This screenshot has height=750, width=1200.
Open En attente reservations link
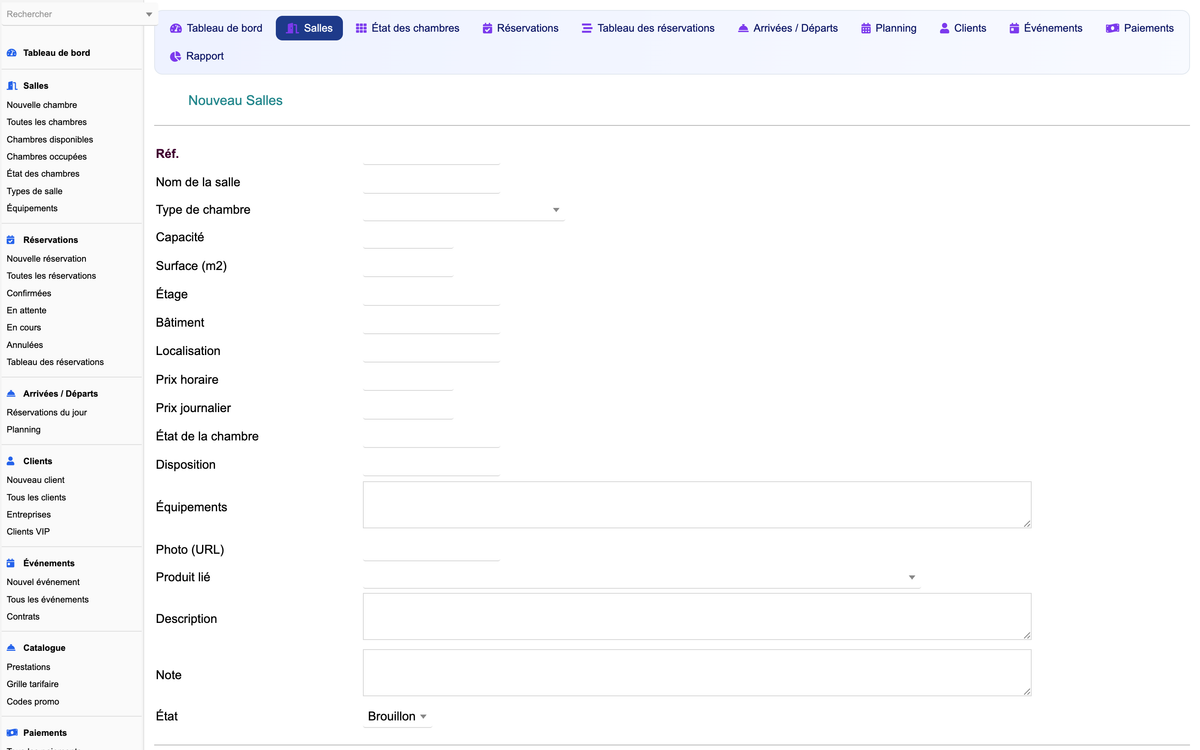click(27, 310)
